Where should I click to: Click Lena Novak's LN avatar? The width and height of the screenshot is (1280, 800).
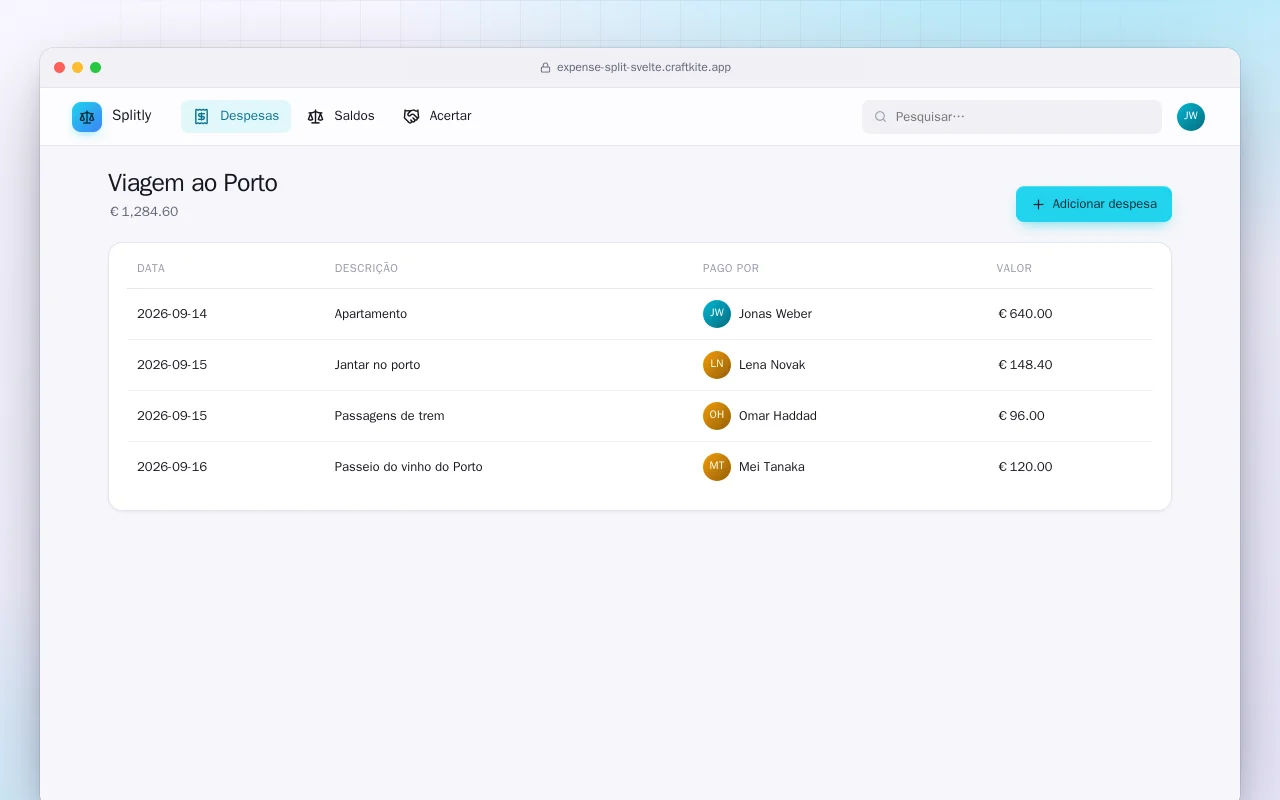click(x=717, y=365)
